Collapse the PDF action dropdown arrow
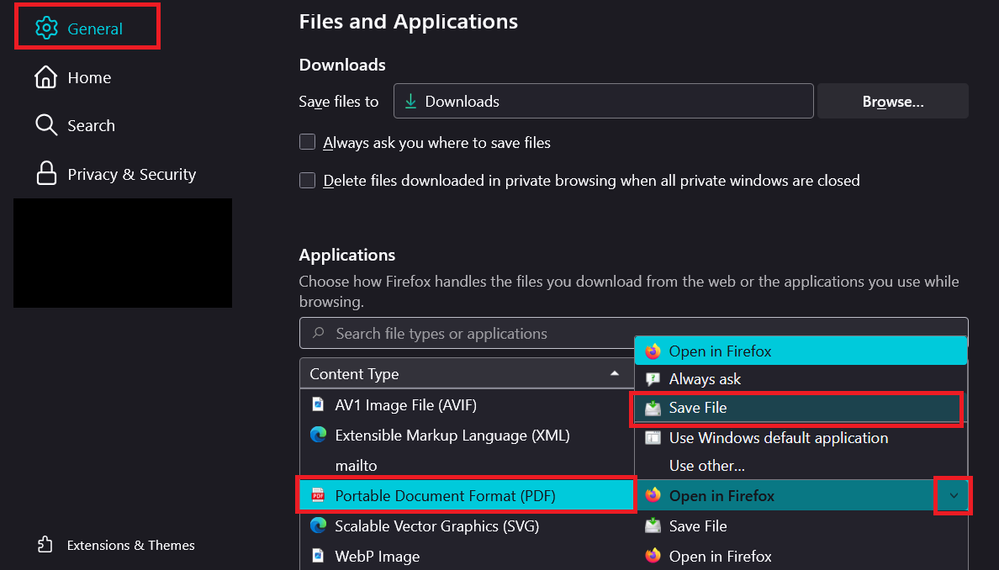 coord(953,495)
